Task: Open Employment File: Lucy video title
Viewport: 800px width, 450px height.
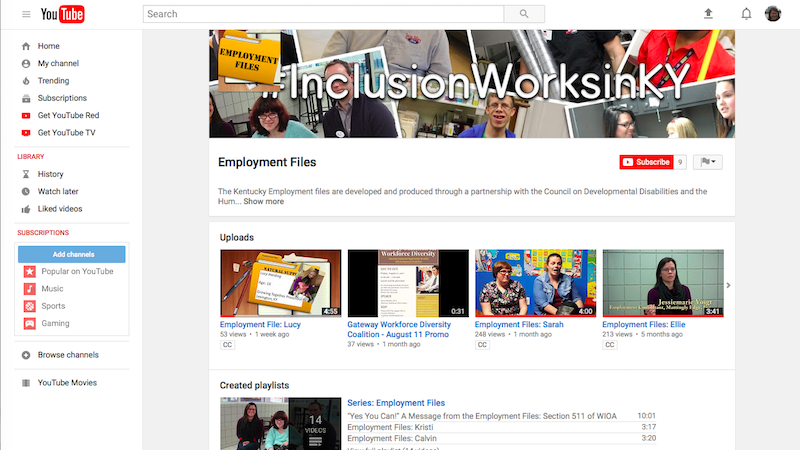Action: [260, 324]
